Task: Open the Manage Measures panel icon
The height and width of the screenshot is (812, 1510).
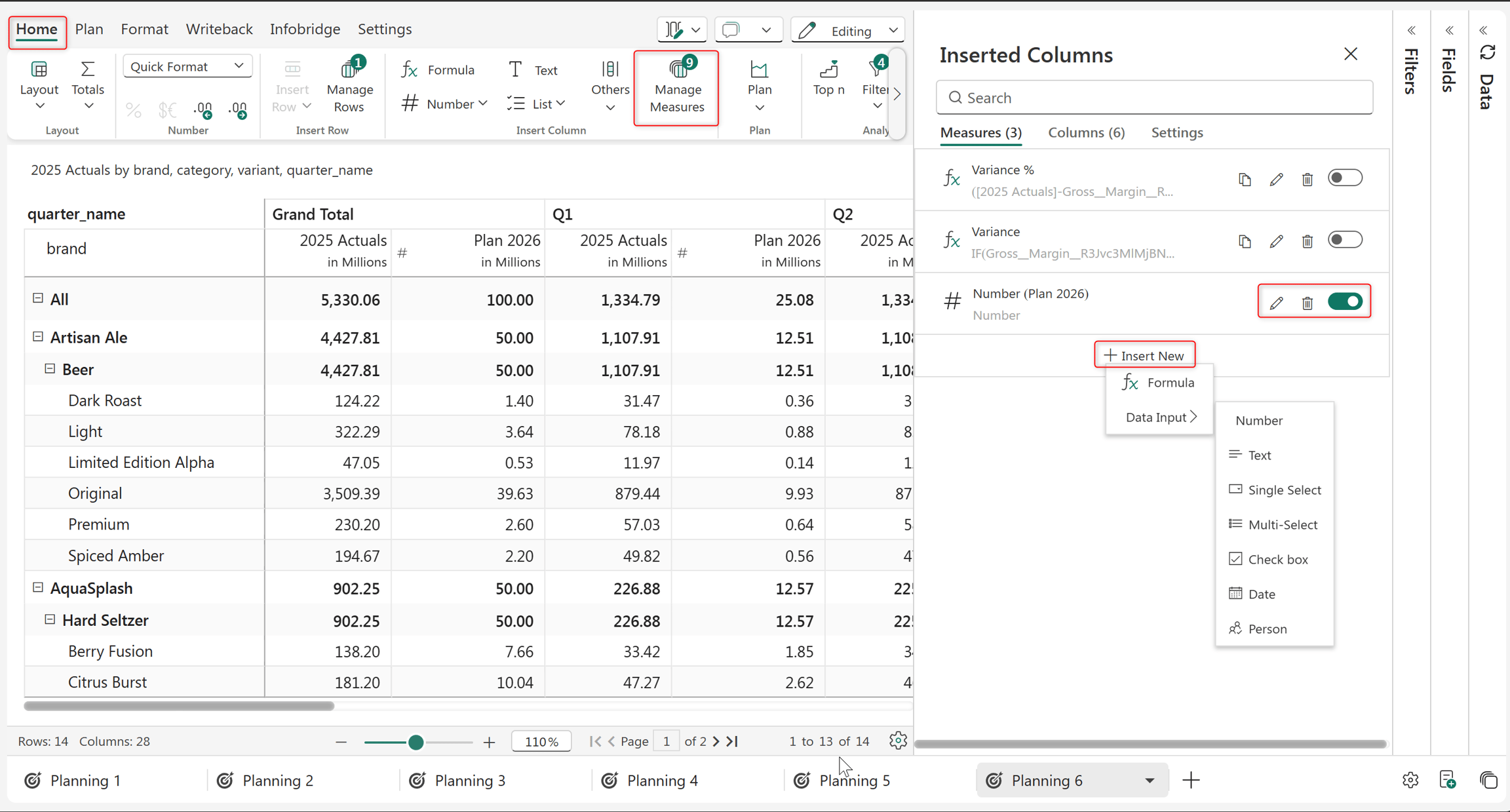Action: coord(677,88)
